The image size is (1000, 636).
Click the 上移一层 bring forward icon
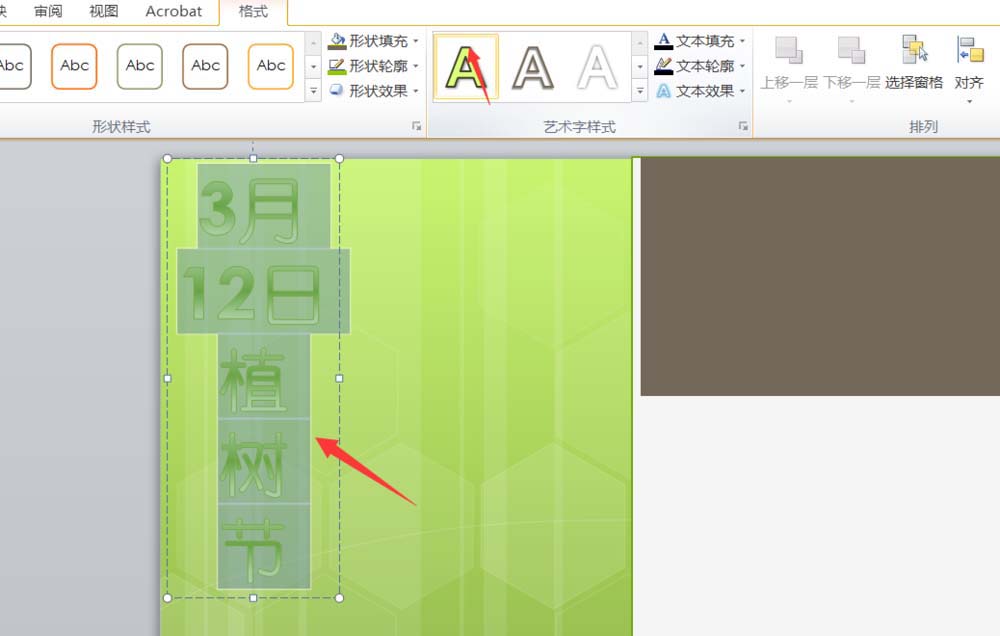[788, 50]
